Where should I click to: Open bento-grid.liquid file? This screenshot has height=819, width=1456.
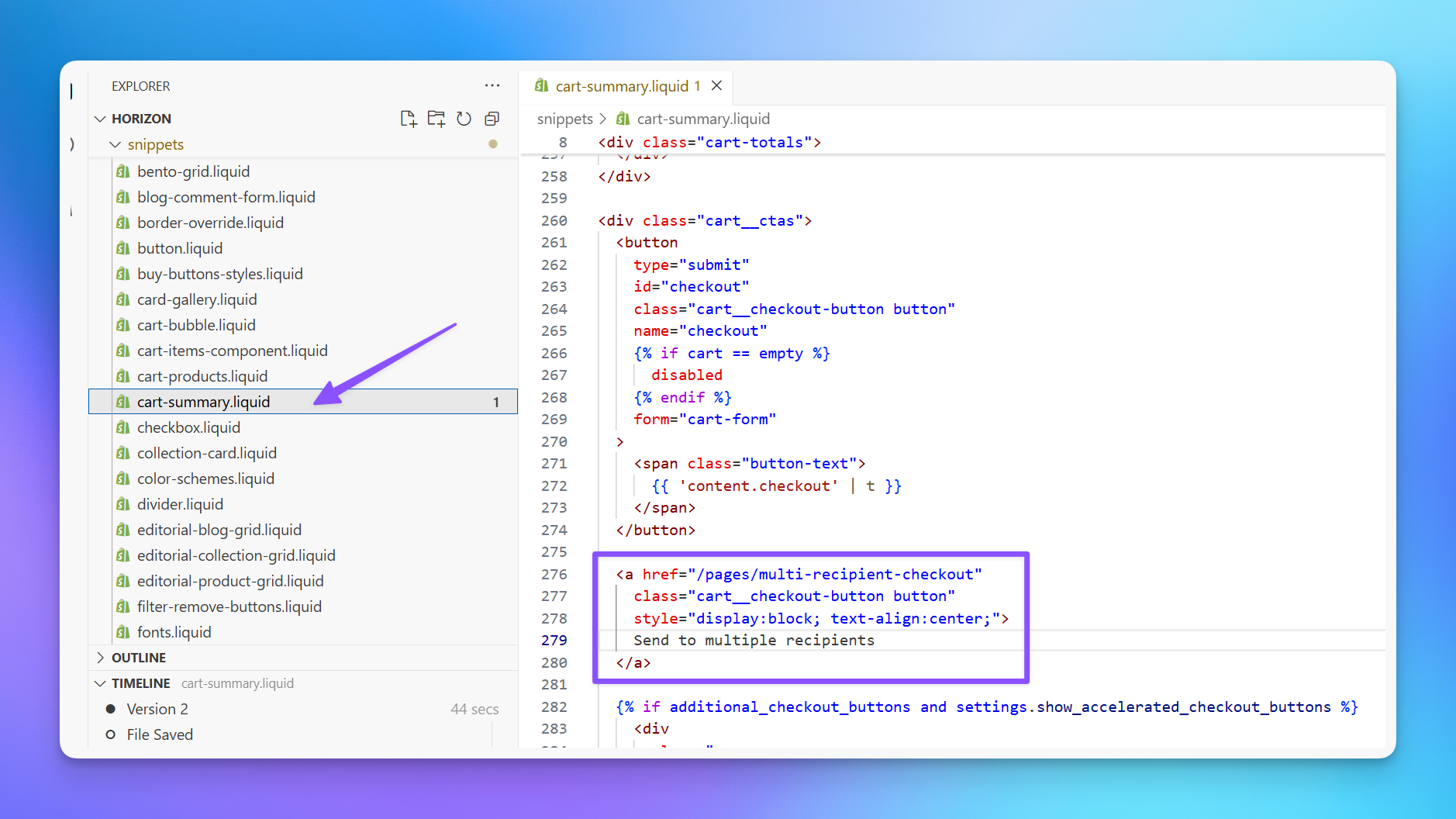pos(193,171)
